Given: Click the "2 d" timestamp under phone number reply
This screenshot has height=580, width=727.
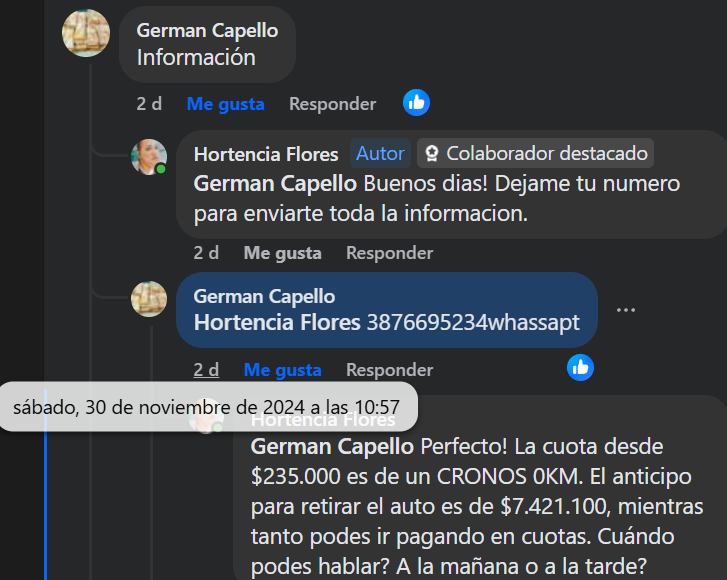Looking at the screenshot, I should coord(206,370).
